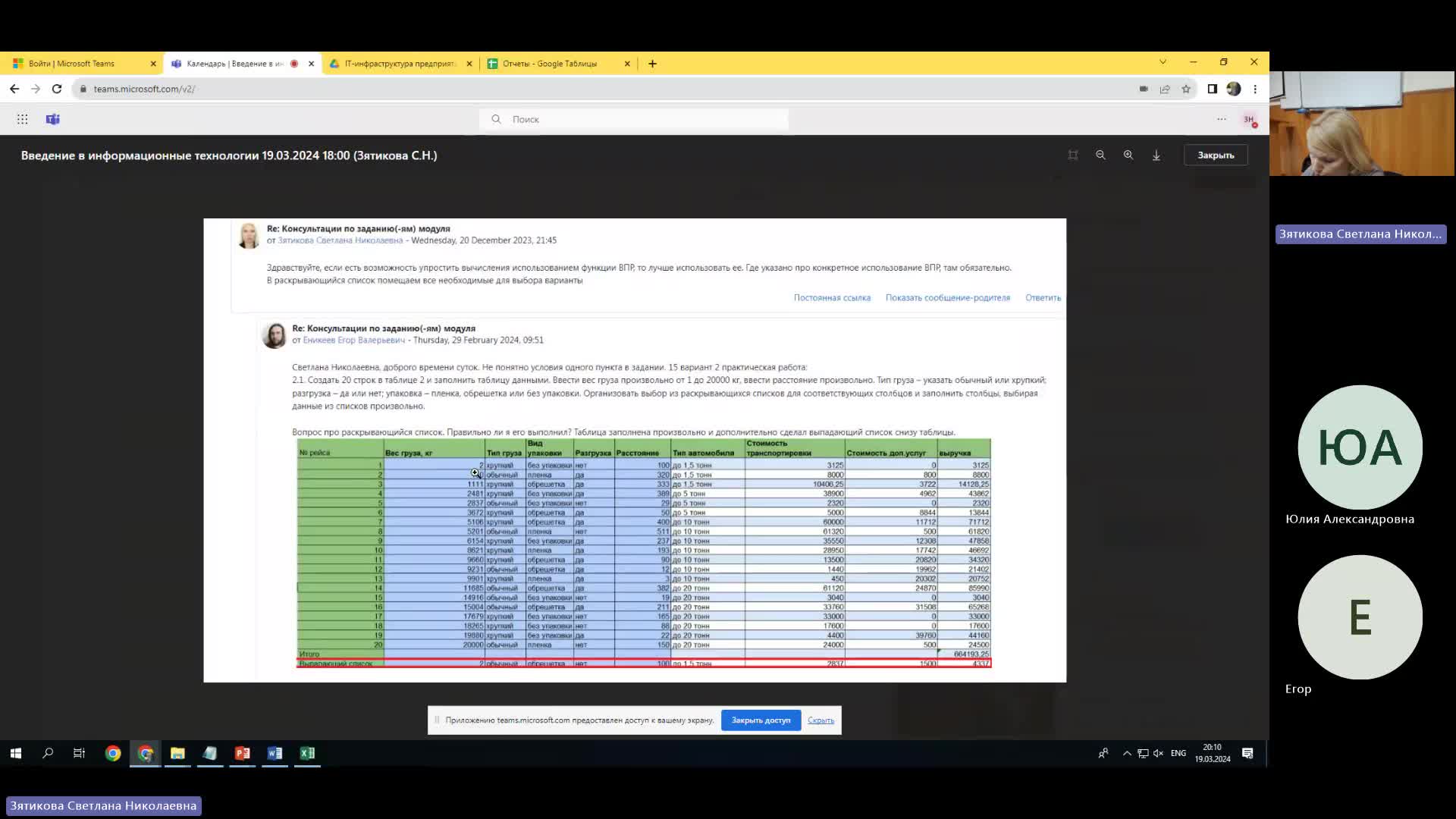Screen dimensions: 1456x819
Task: Zoom out of the shared content
Action: tap(1100, 155)
